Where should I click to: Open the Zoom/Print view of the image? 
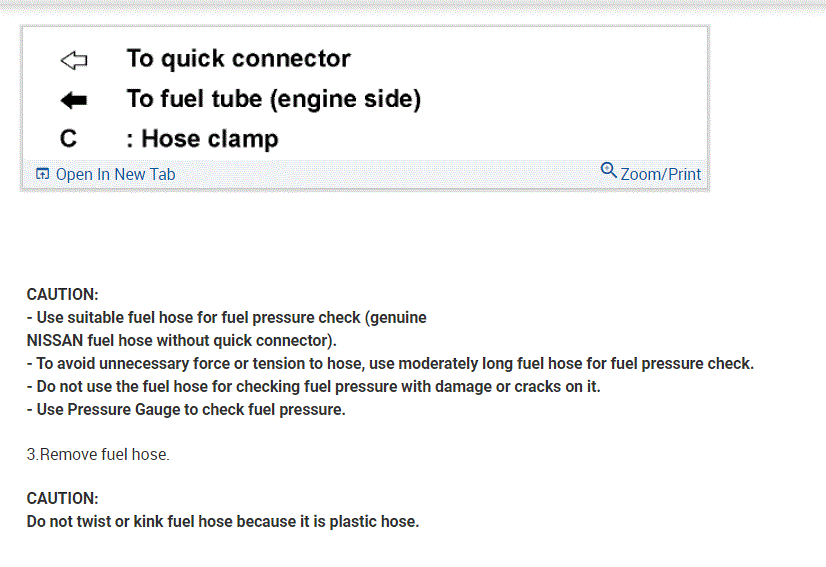pyautogui.click(x=660, y=174)
